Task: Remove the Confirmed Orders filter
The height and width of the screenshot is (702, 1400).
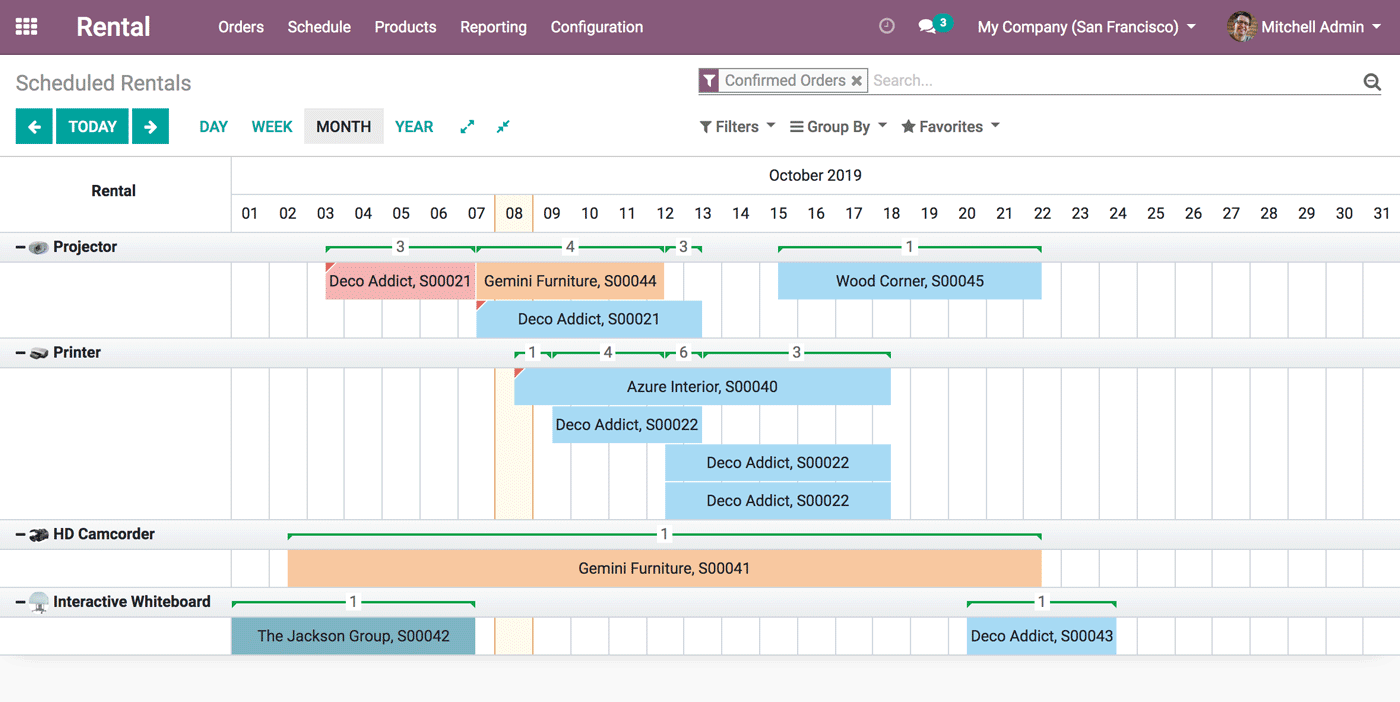Action: point(857,81)
